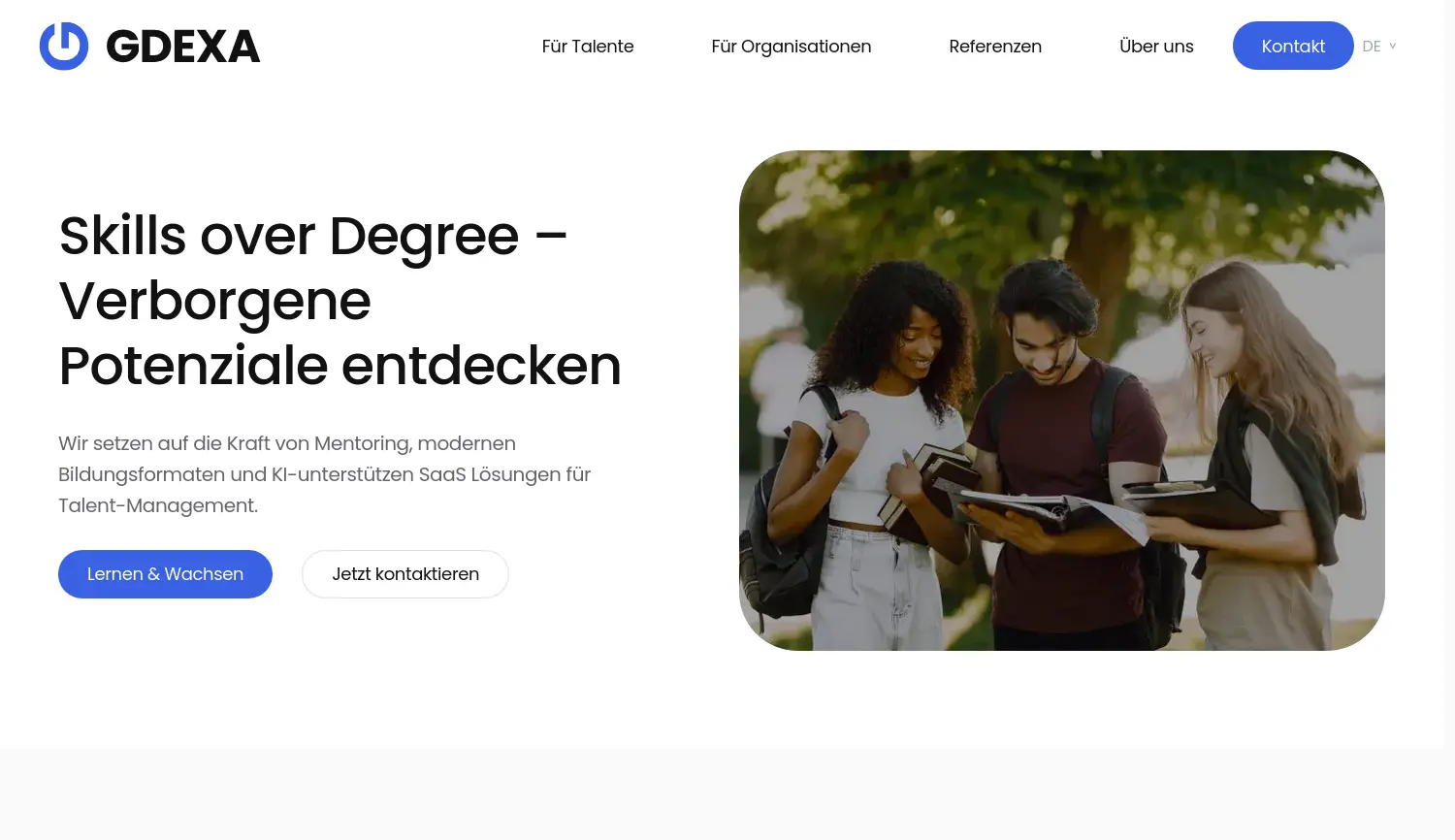Click the Mentoring description paragraph
Image resolution: width=1455 pixels, height=840 pixels.
click(325, 474)
